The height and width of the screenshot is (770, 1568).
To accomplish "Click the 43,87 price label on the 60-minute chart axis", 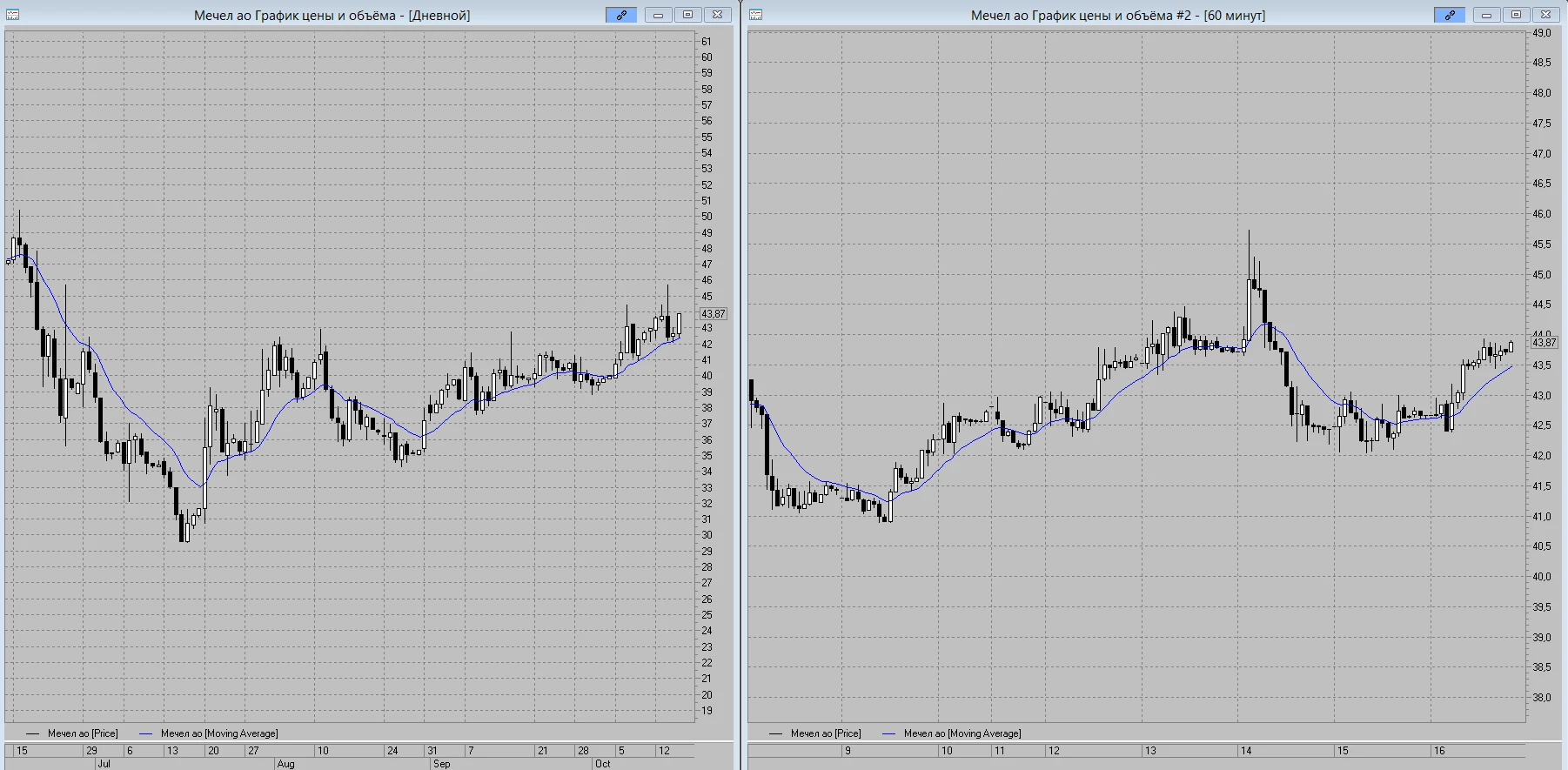I will click(x=1545, y=343).
